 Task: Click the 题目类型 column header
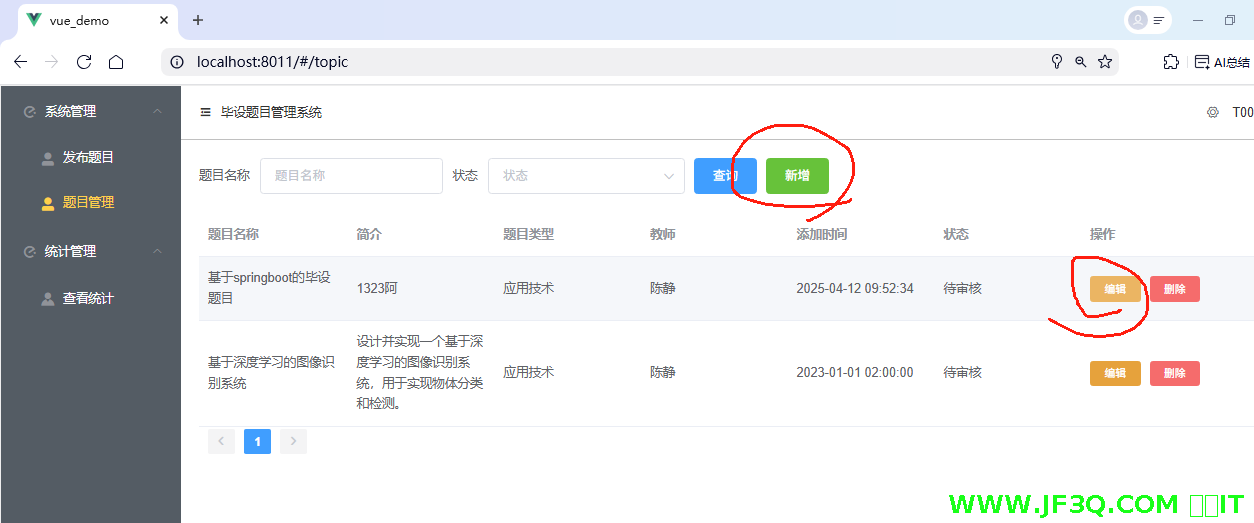click(x=528, y=234)
